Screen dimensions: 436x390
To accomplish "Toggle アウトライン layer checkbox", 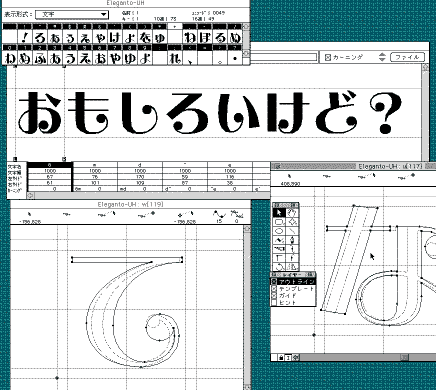I will 274,282.
